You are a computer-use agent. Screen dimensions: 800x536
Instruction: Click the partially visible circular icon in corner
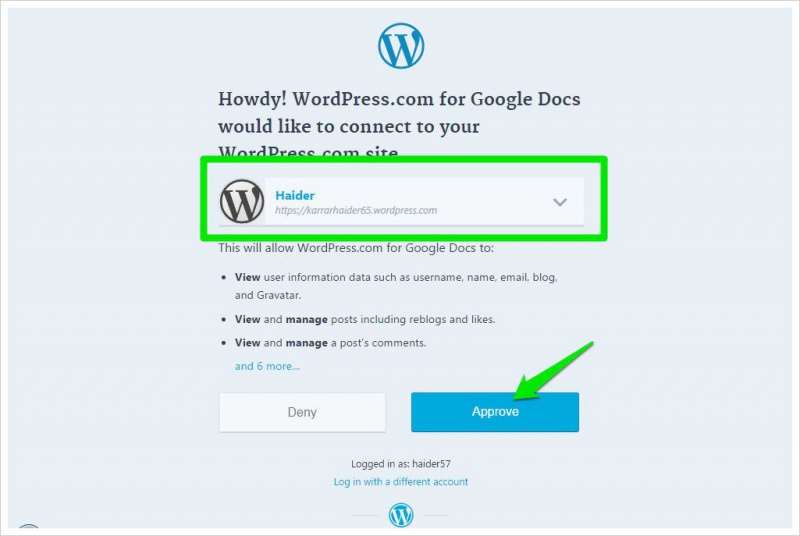pos(29,526)
